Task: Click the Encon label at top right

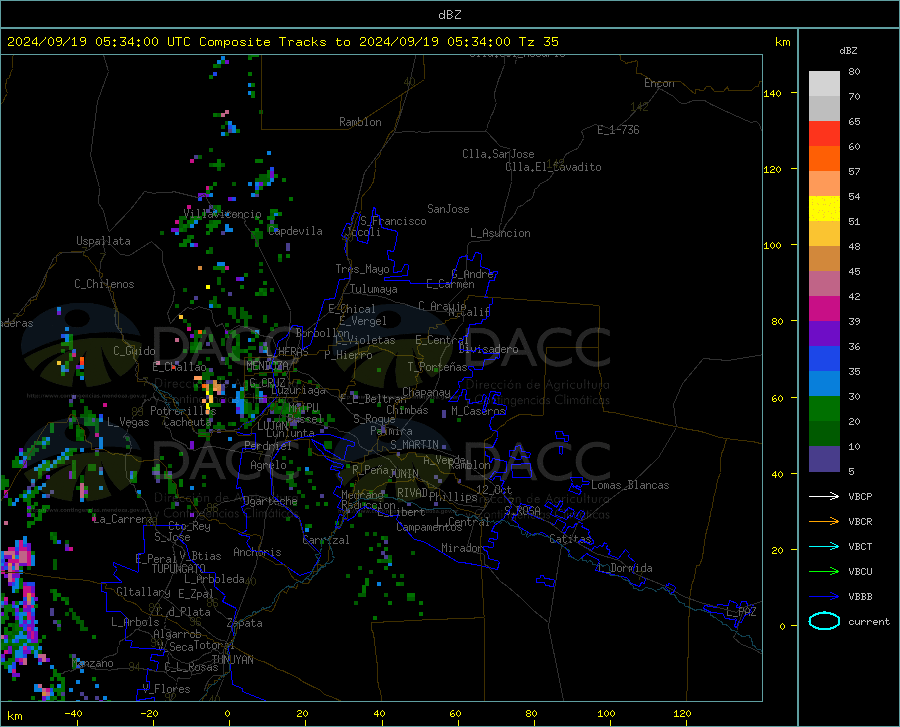Action: [659, 83]
